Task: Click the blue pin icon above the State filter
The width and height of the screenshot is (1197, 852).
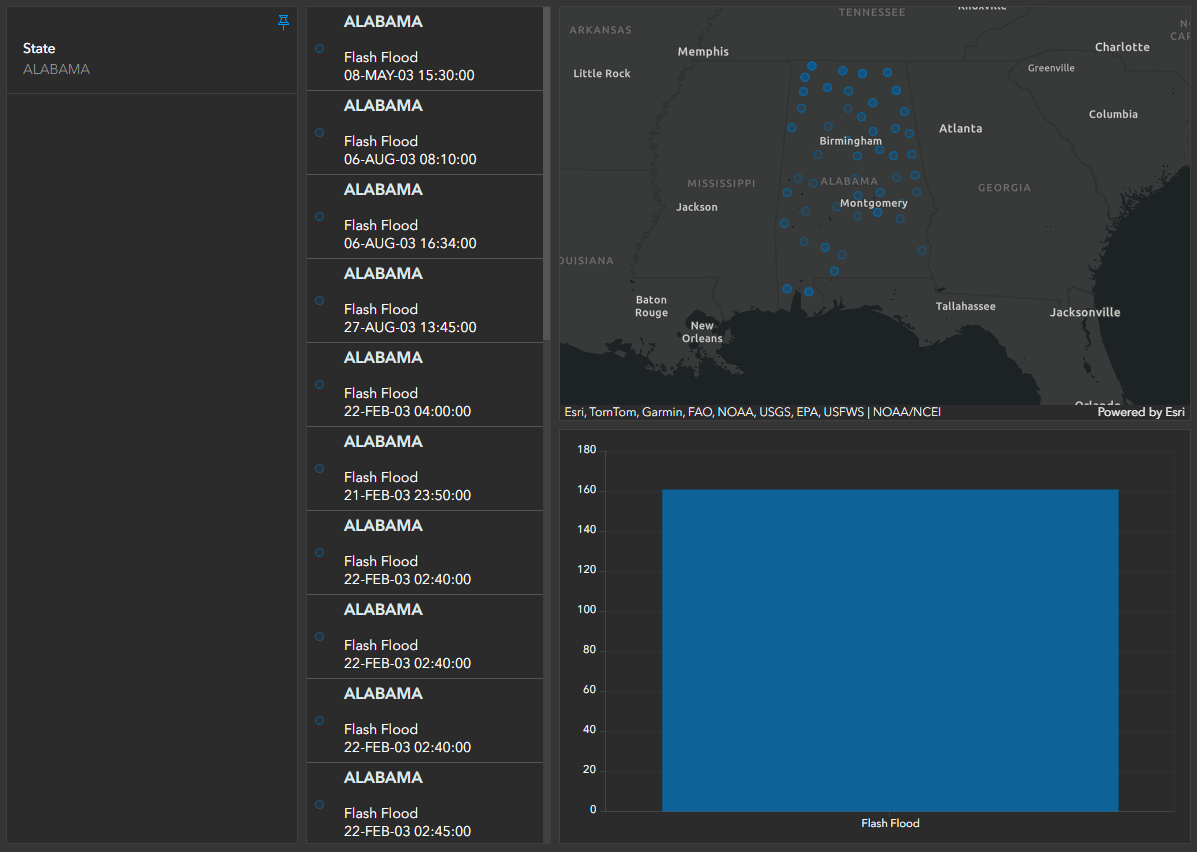Action: 283,20
